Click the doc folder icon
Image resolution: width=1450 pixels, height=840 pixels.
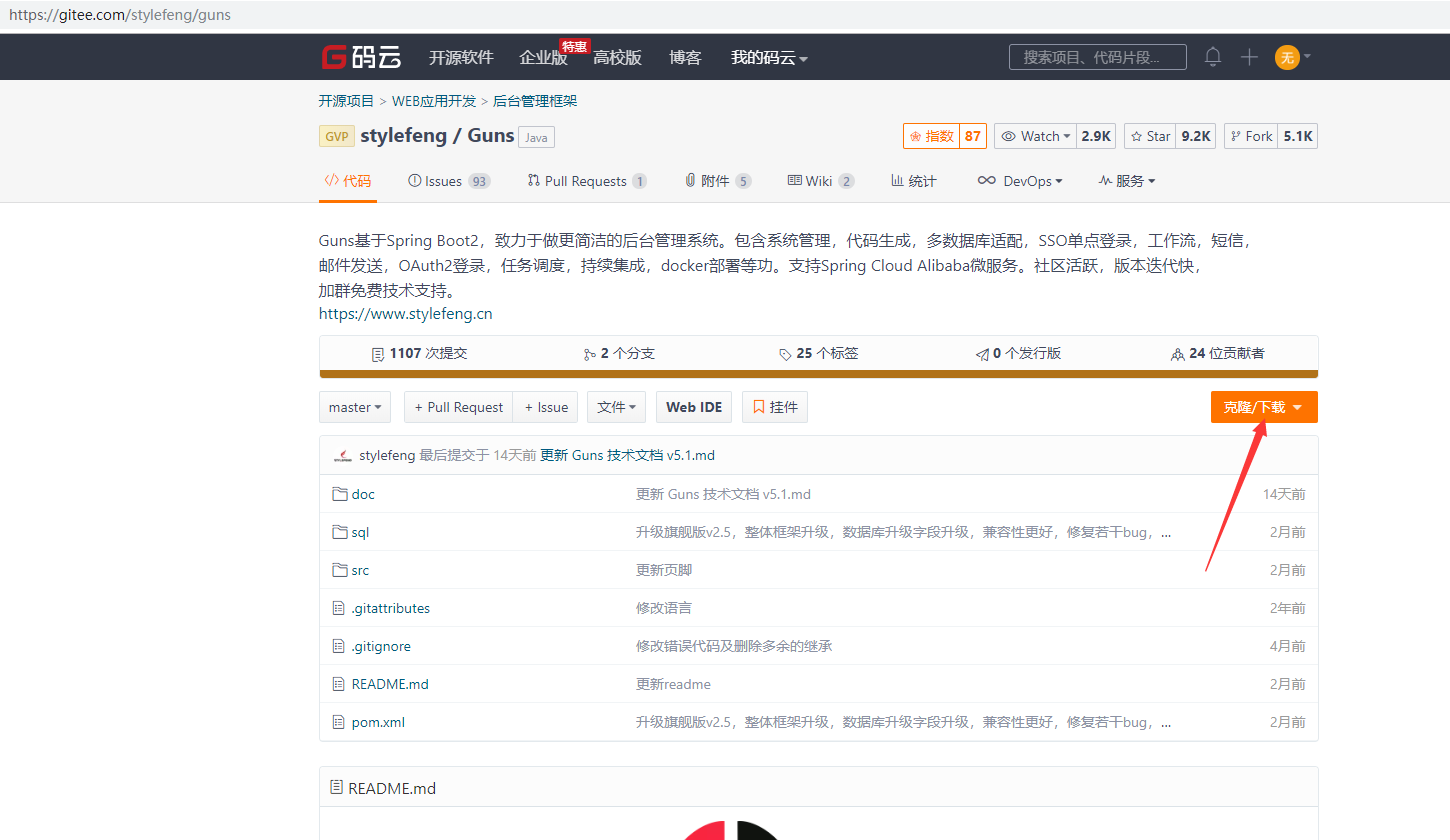[x=340, y=494]
